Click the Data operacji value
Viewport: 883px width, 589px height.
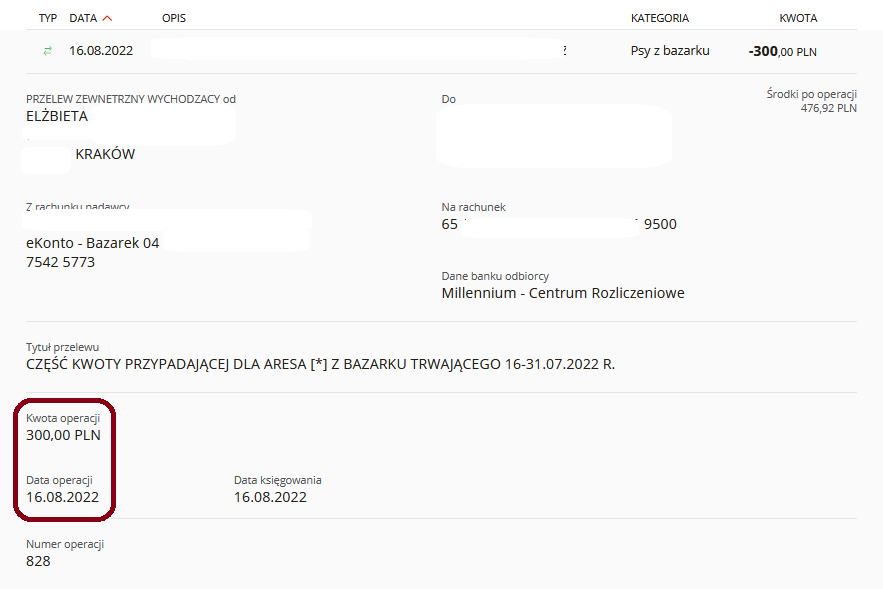pyautogui.click(x=62, y=497)
